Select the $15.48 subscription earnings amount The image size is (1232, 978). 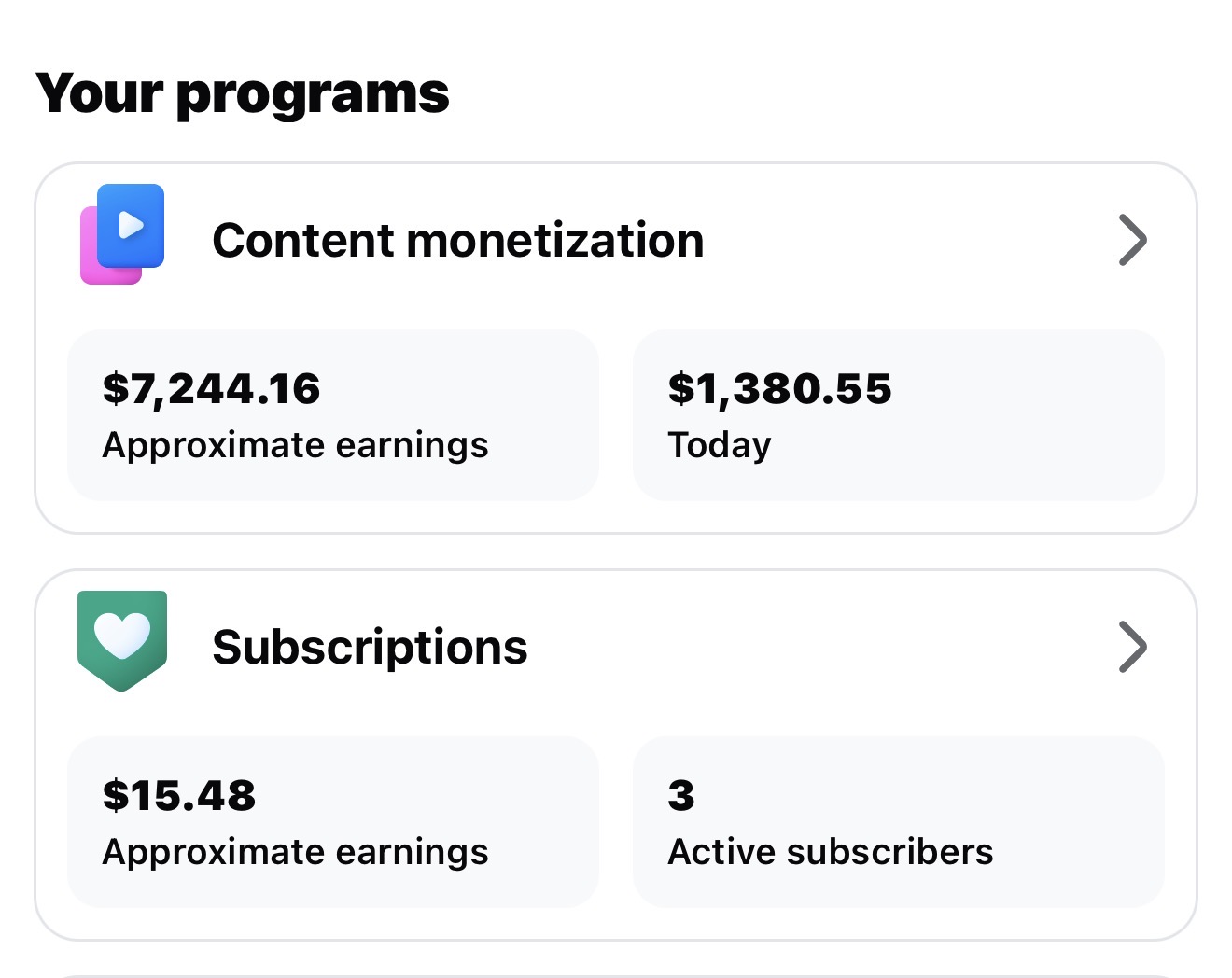coord(179,795)
